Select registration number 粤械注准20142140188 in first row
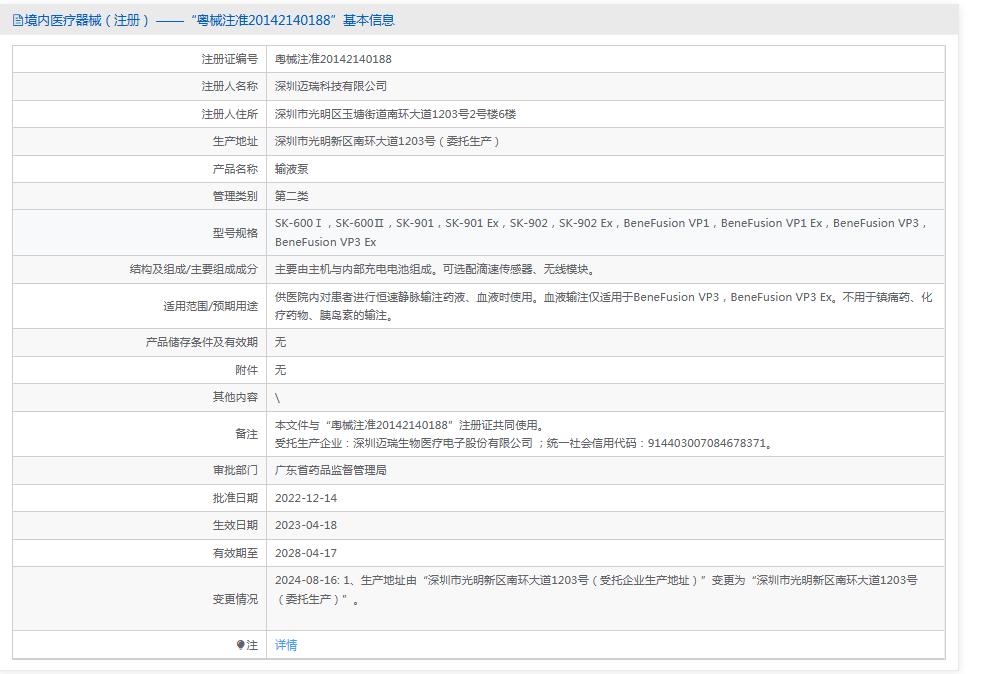This screenshot has width=982, height=674. pos(333,59)
